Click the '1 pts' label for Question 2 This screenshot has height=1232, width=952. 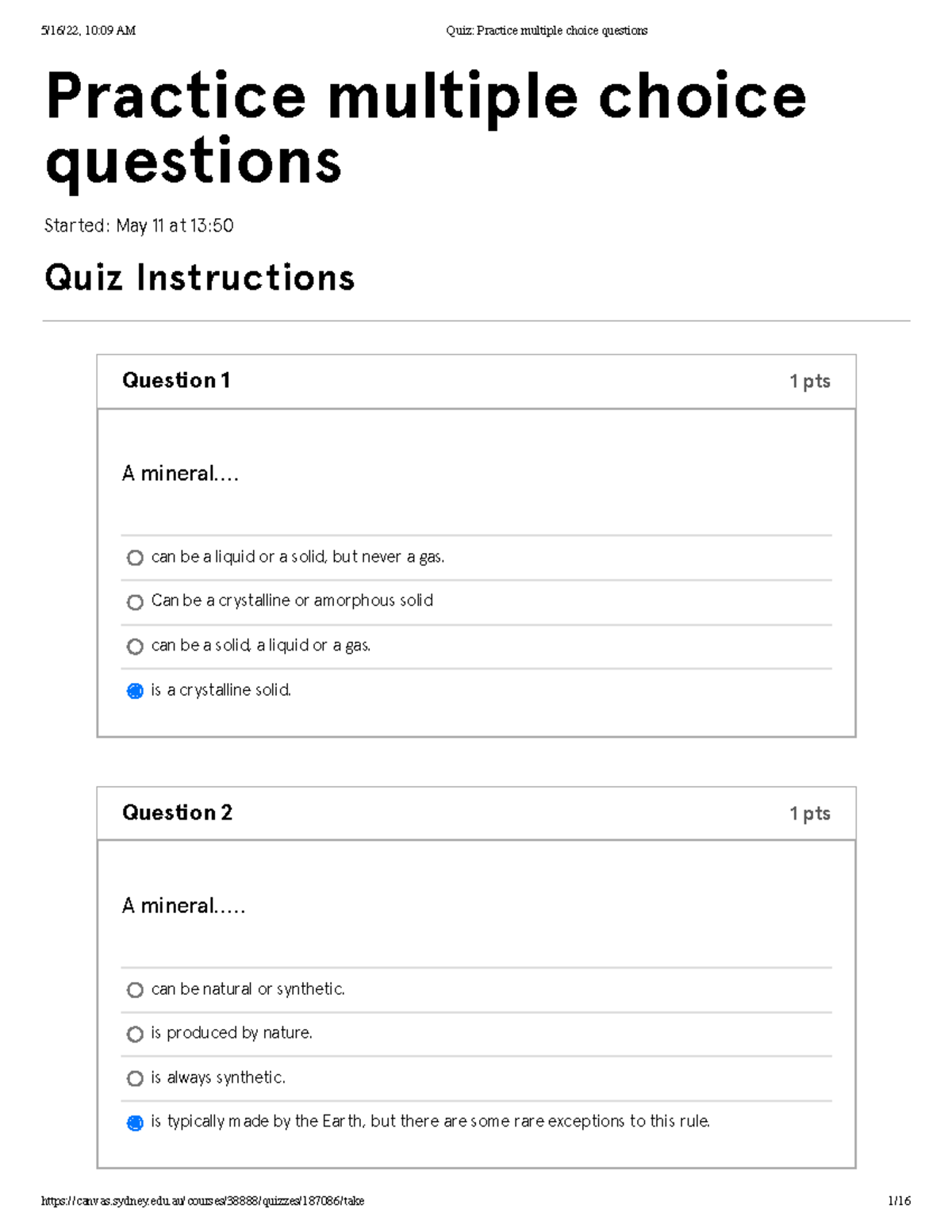tap(809, 813)
